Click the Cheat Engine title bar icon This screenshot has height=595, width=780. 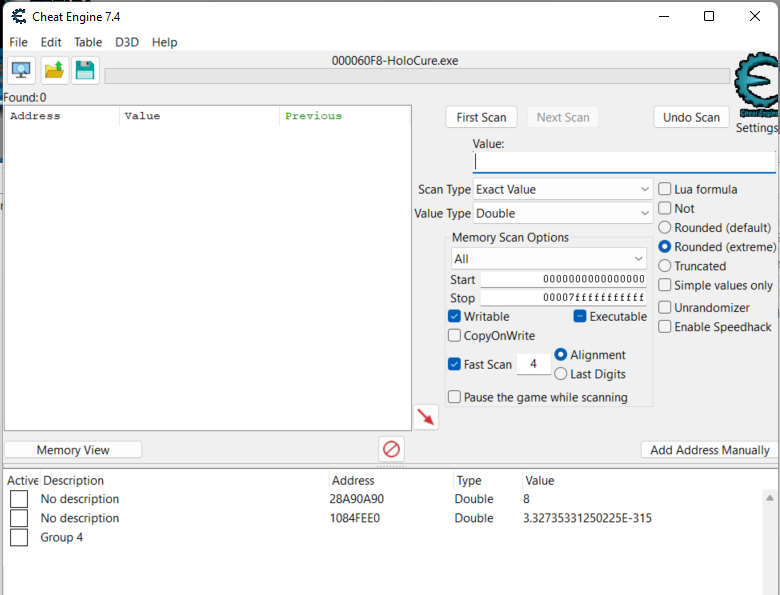tap(17, 16)
